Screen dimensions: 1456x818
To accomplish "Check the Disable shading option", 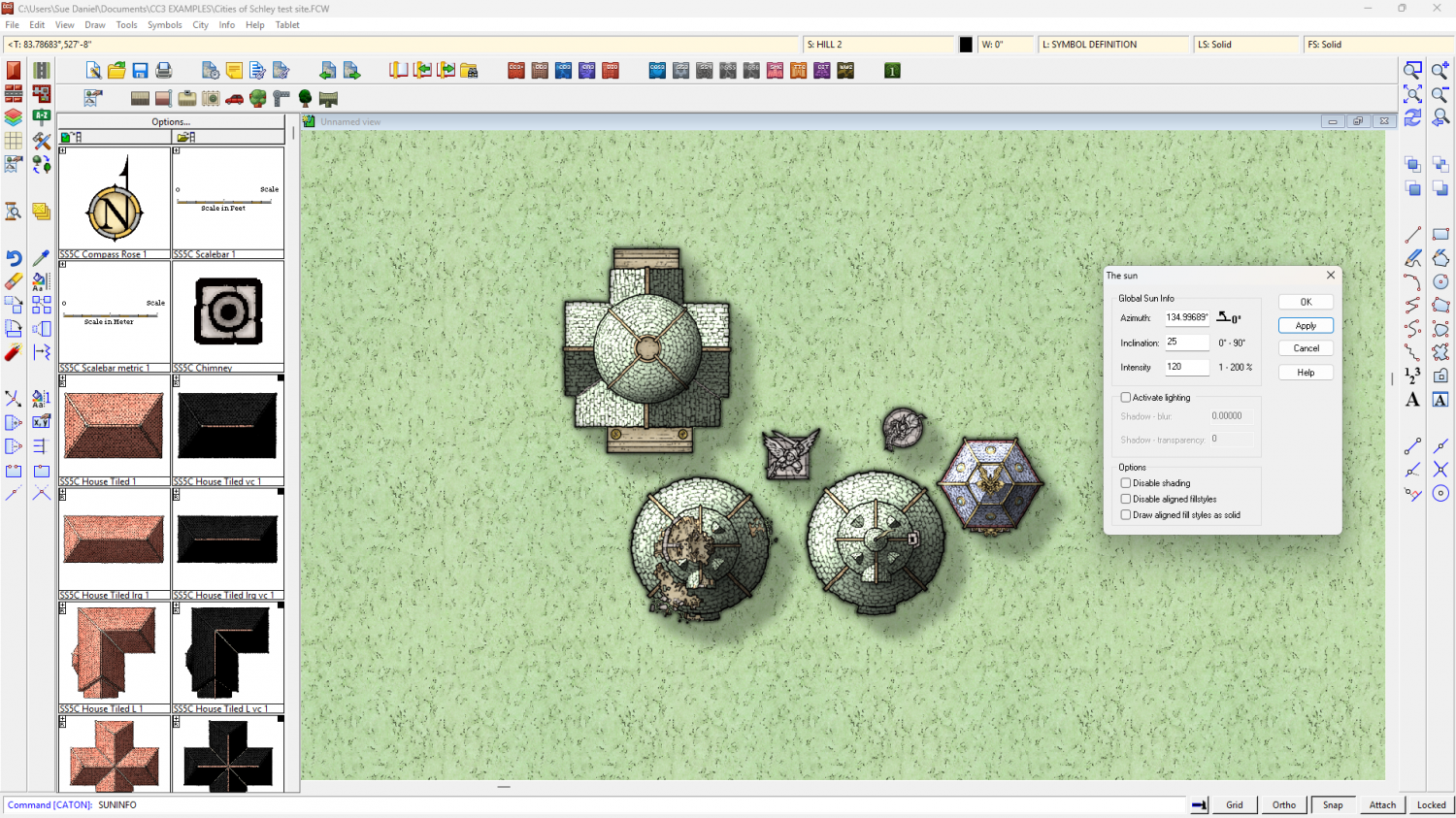I will pyautogui.click(x=1126, y=483).
